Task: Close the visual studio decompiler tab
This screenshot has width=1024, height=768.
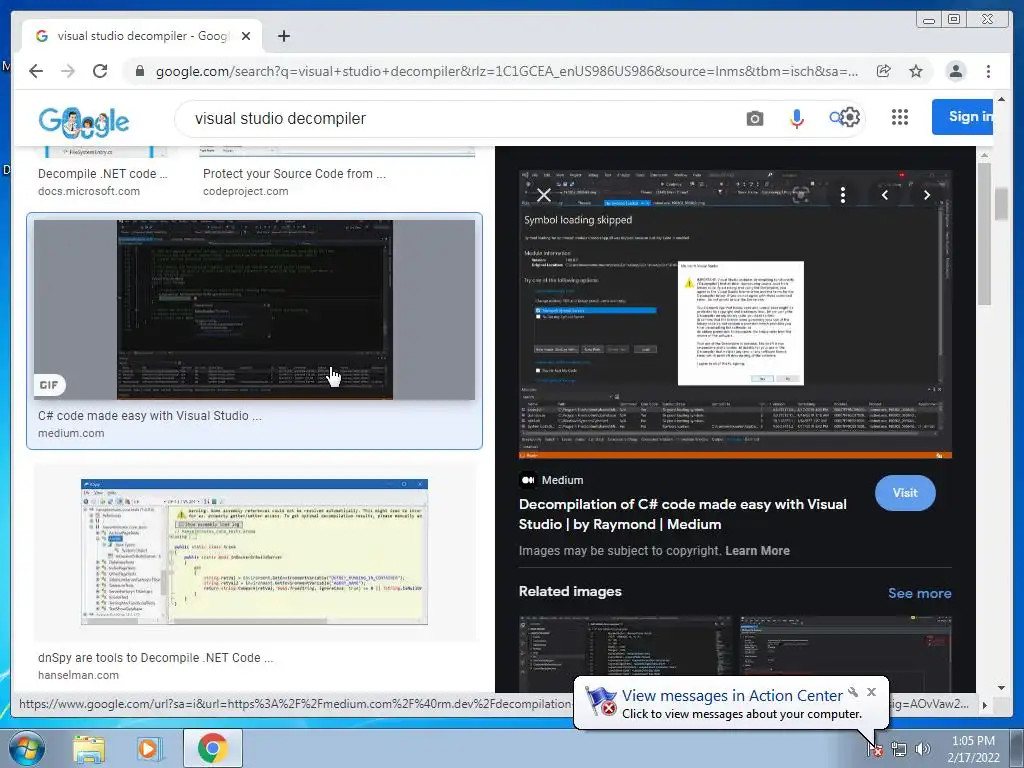Action: click(246, 36)
